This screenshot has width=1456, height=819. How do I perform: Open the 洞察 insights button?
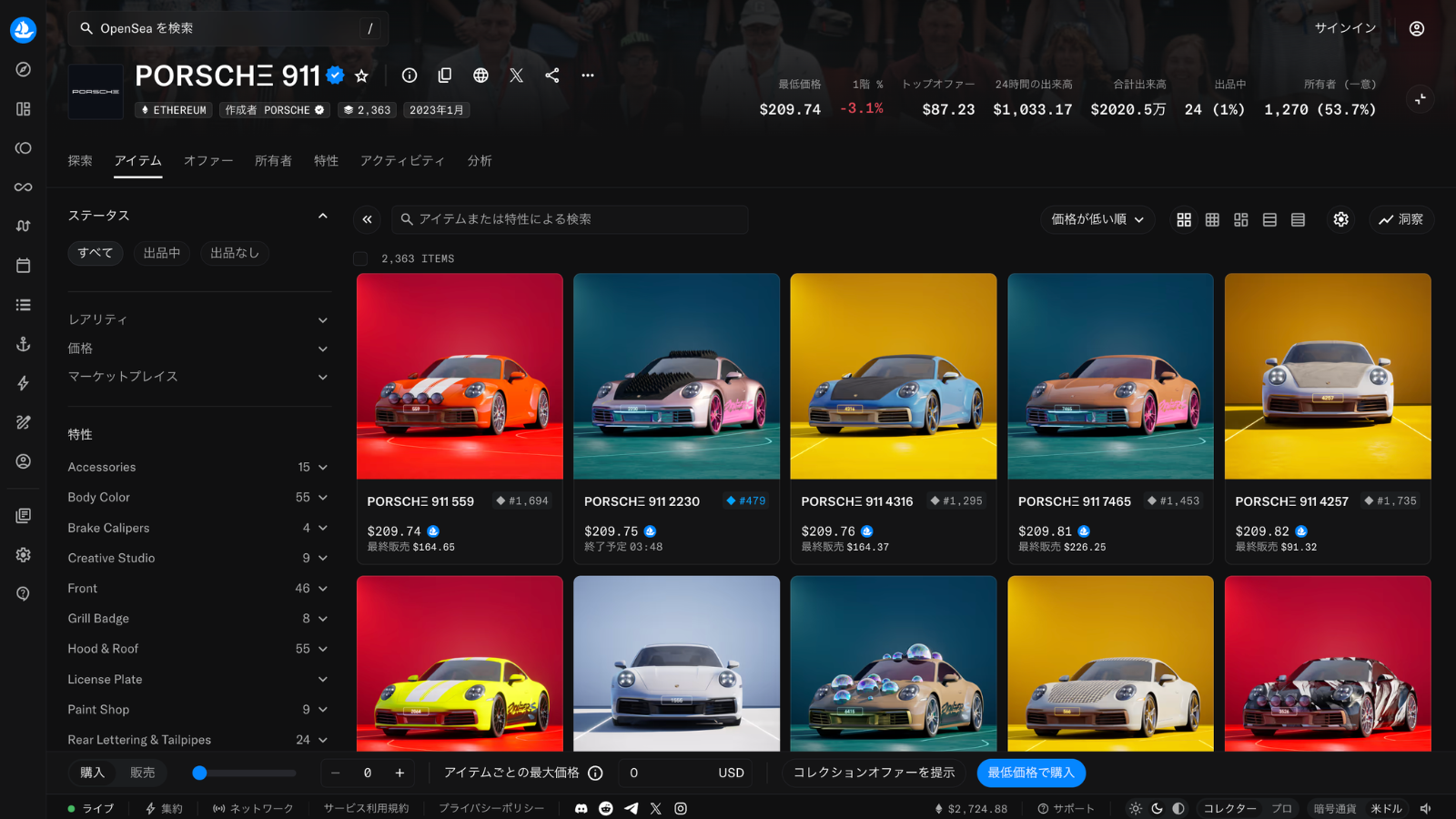coord(1401,219)
